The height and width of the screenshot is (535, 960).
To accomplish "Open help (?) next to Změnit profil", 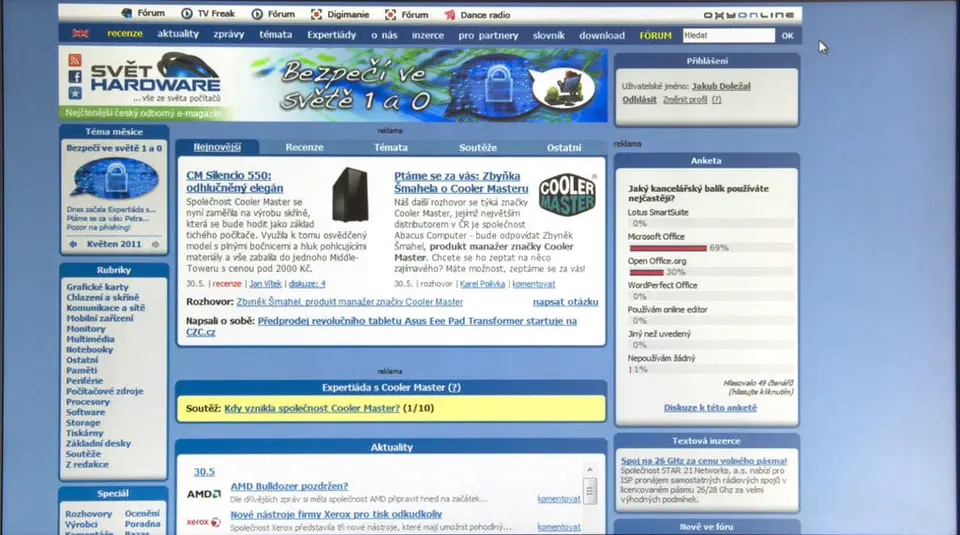I will [x=716, y=99].
